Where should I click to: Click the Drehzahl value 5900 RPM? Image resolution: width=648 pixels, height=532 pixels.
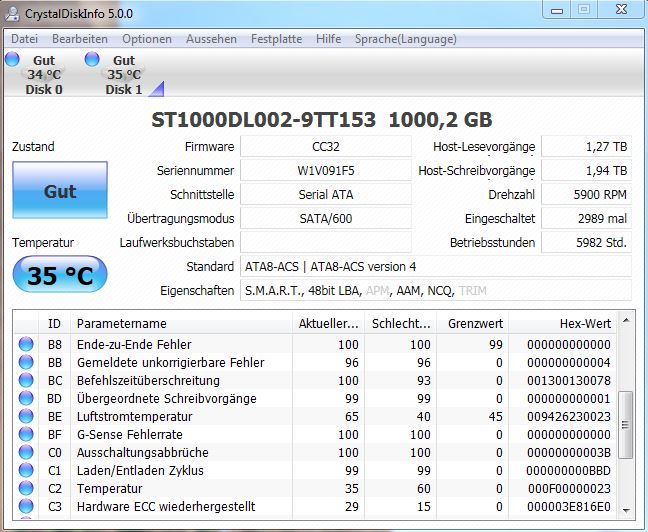coord(586,194)
